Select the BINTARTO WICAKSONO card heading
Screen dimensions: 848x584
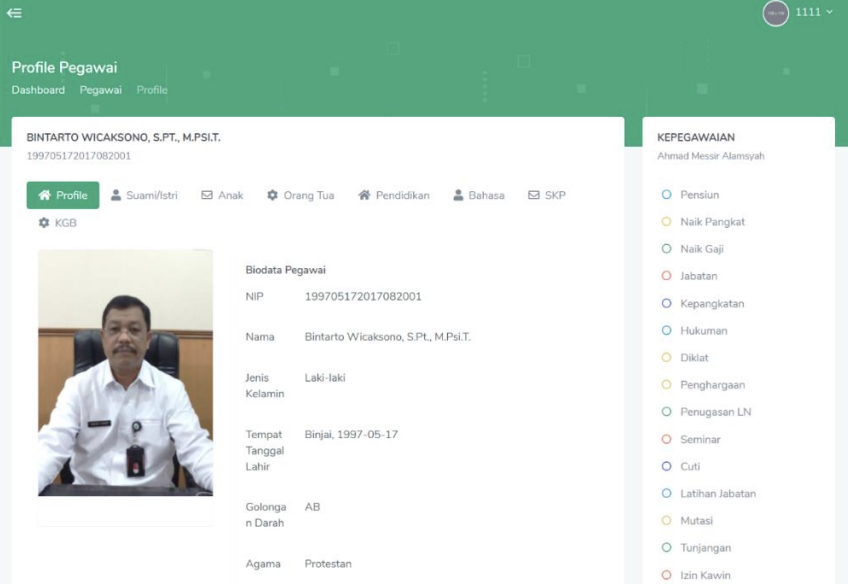[123, 137]
